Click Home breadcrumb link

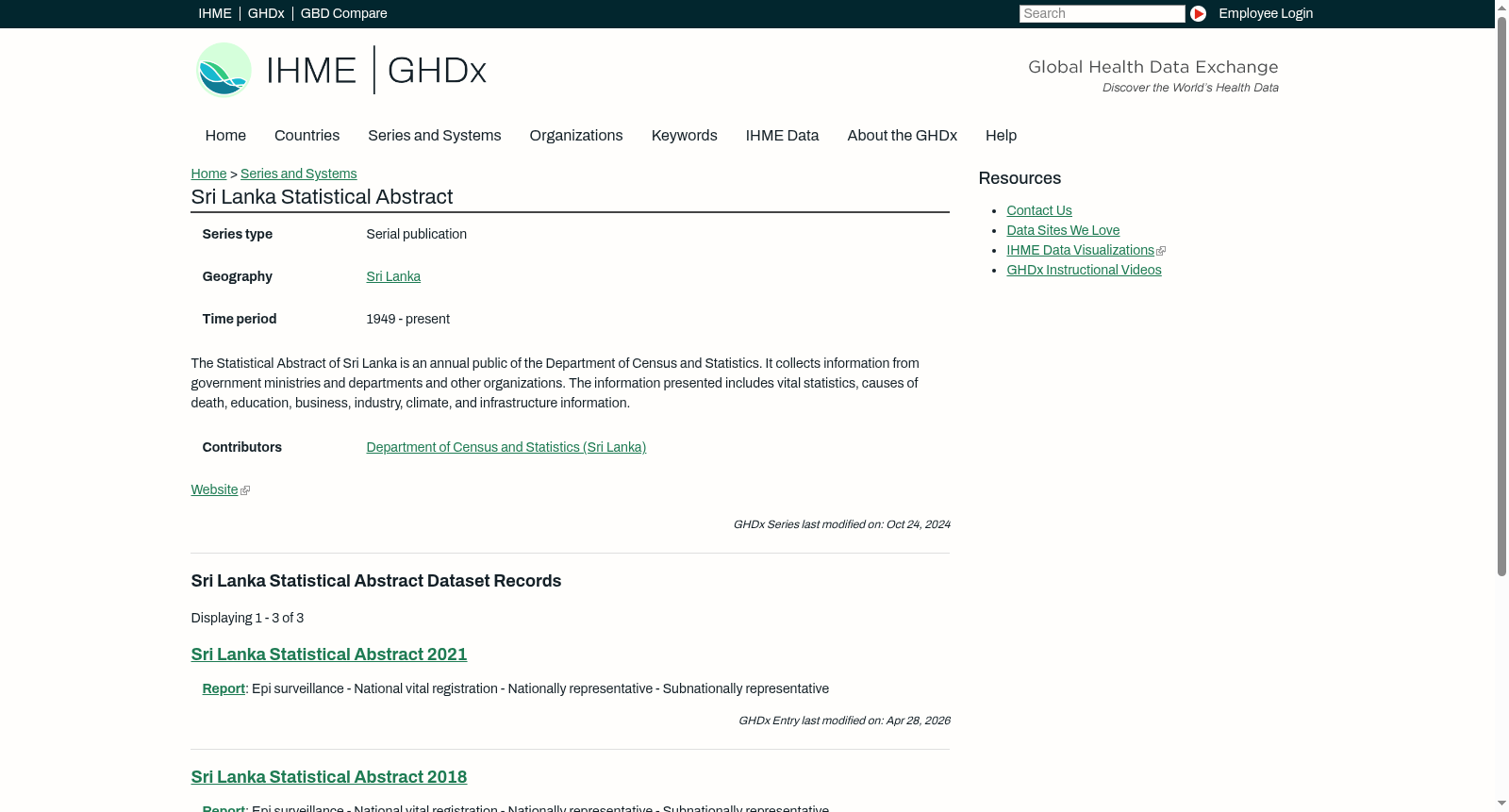208,174
